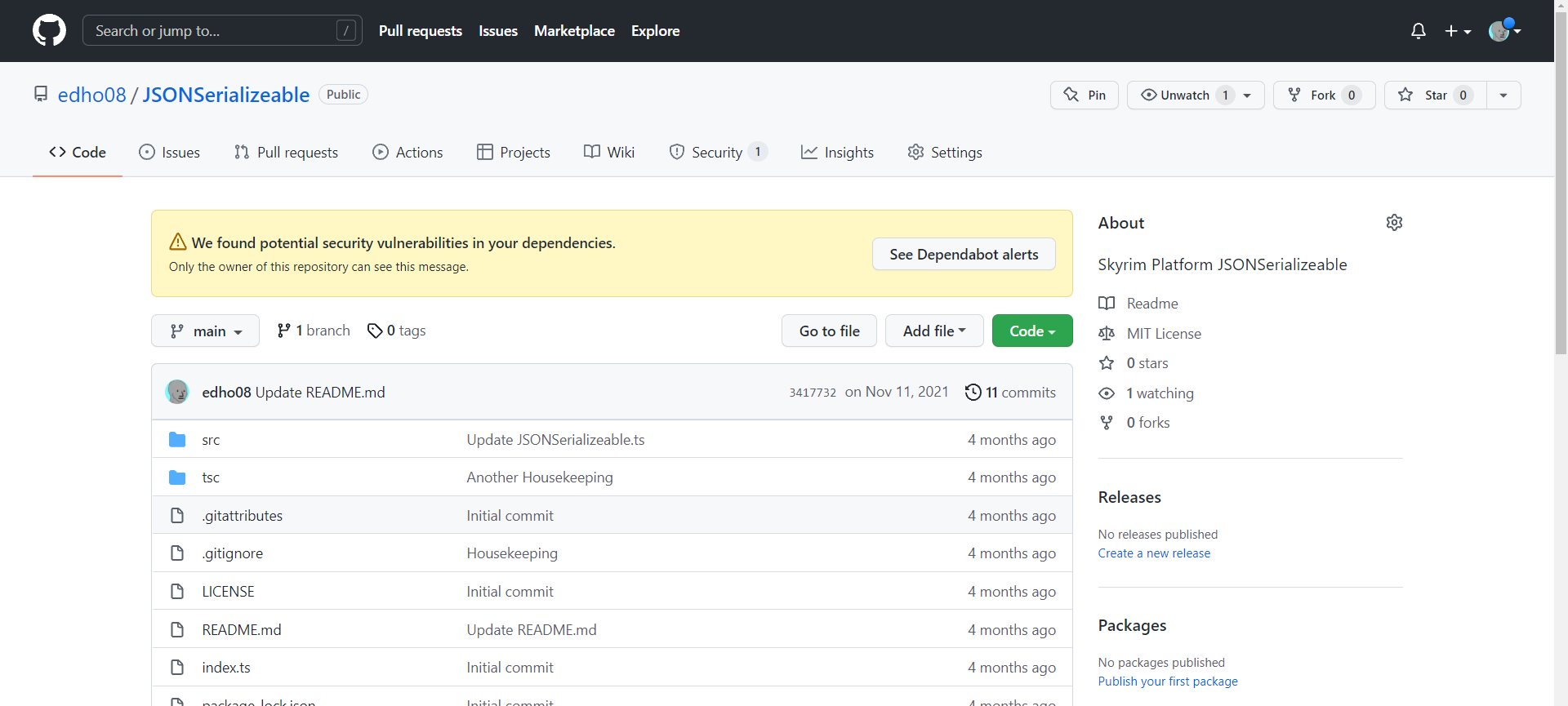Image resolution: width=1568 pixels, height=706 pixels.
Task: Expand the main branch dropdown
Action: click(205, 331)
